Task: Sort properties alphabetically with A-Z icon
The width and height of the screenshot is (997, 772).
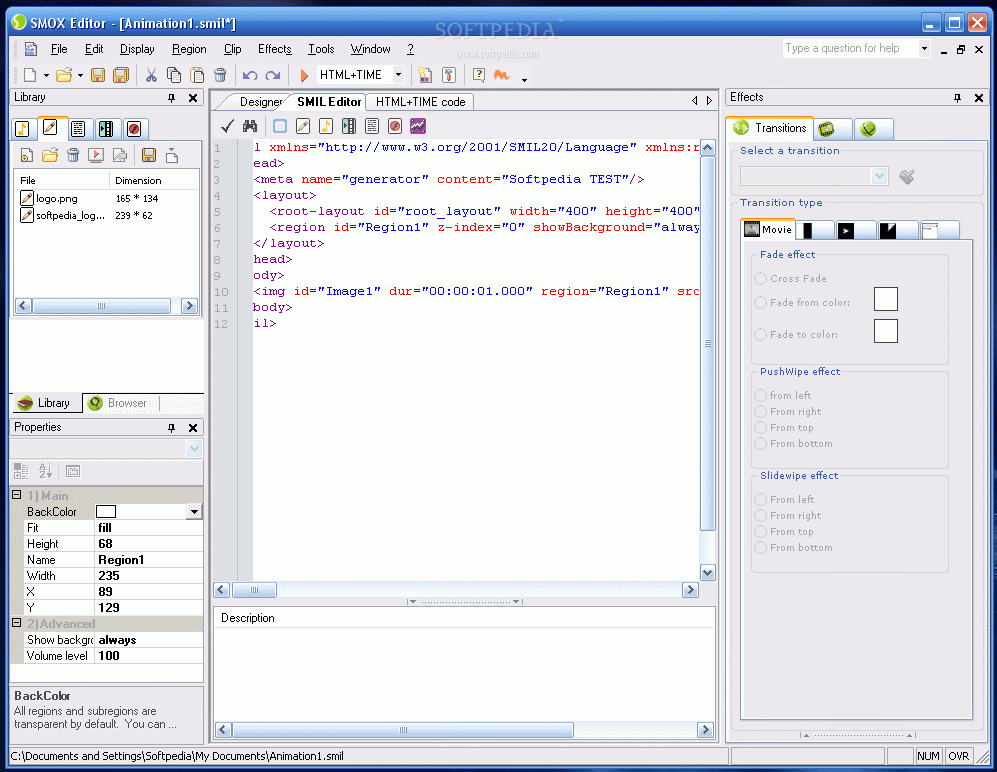Action: point(45,471)
